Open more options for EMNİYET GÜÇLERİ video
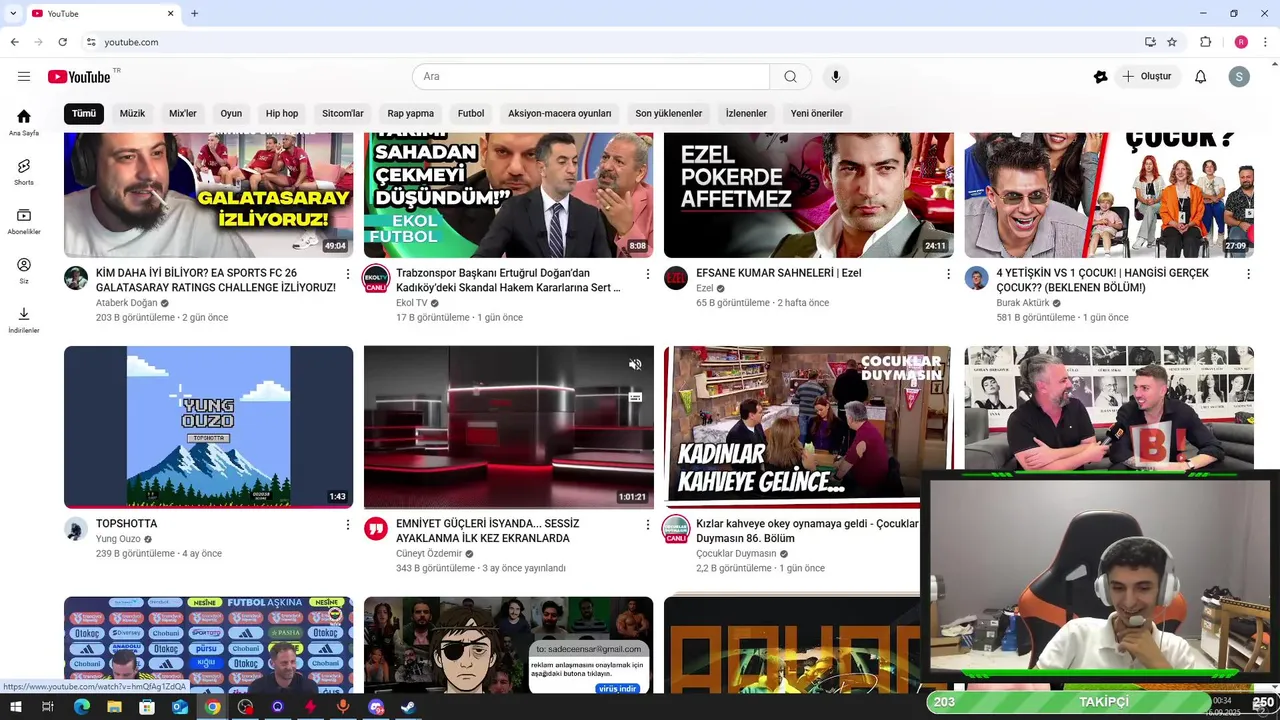 point(648,524)
